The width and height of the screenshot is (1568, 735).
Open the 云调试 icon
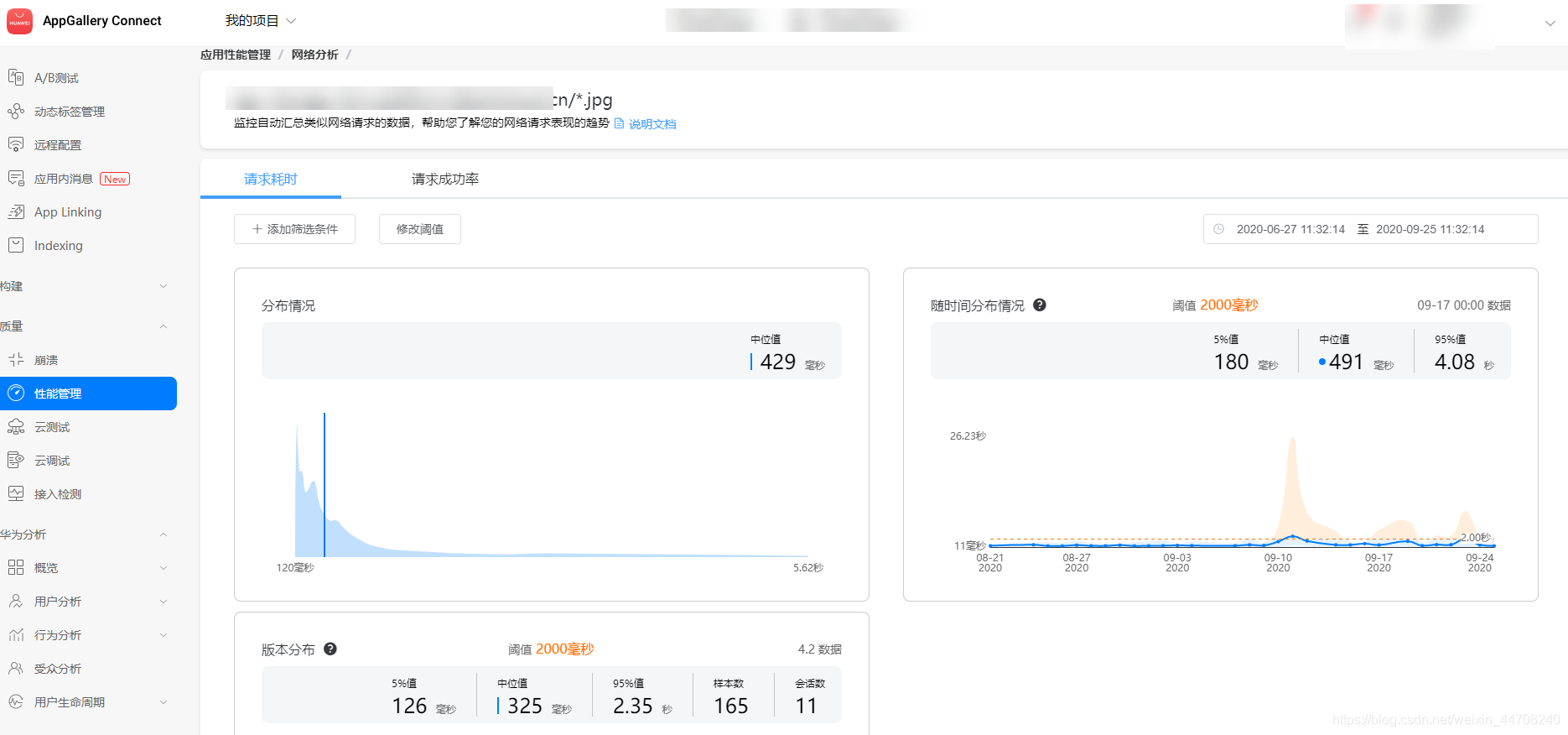pyautogui.click(x=16, y=460)
